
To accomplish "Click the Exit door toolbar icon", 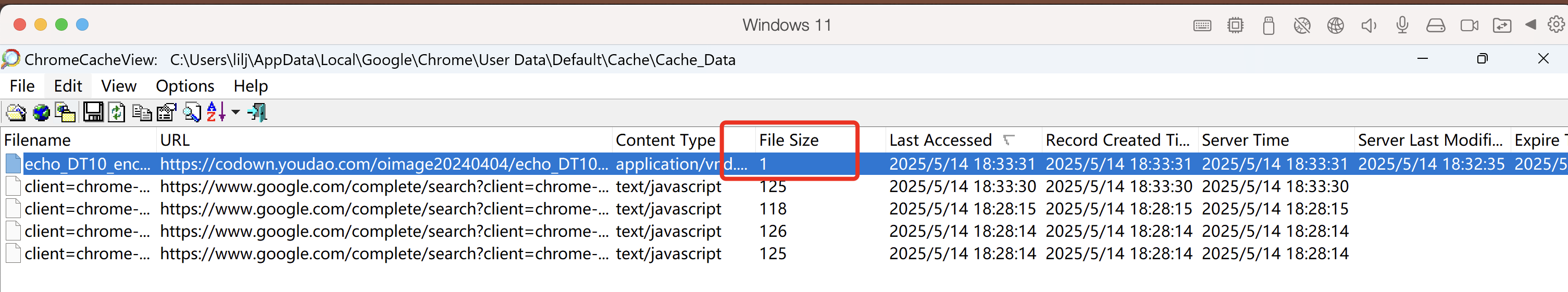I will coord(258,112).
